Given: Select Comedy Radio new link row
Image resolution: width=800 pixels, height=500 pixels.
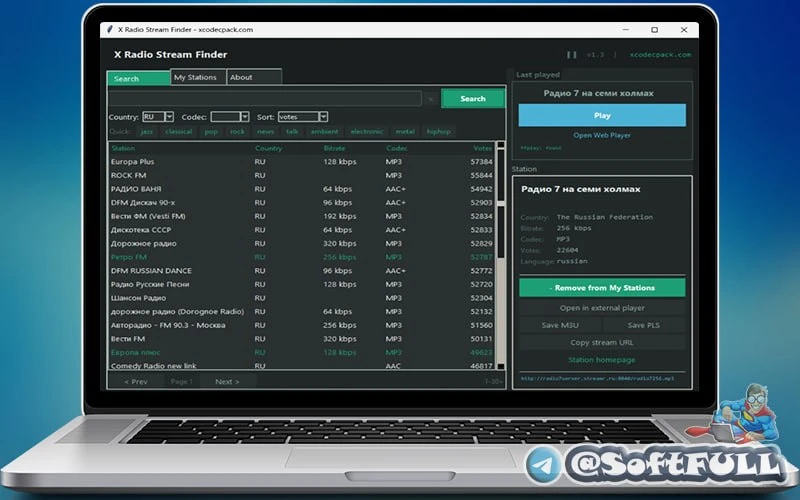Looking at the screenshot, I should tap(302, 365).
